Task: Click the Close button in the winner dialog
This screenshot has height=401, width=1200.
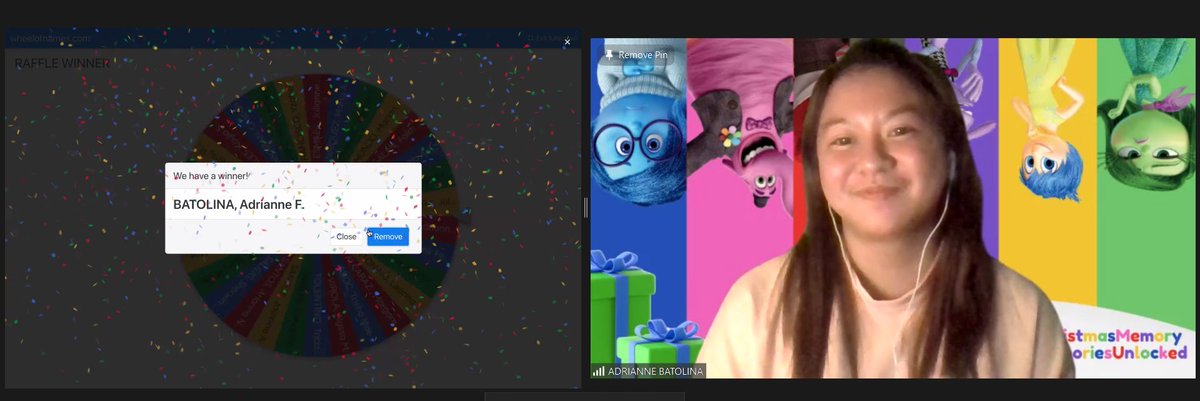Action: 346,237
